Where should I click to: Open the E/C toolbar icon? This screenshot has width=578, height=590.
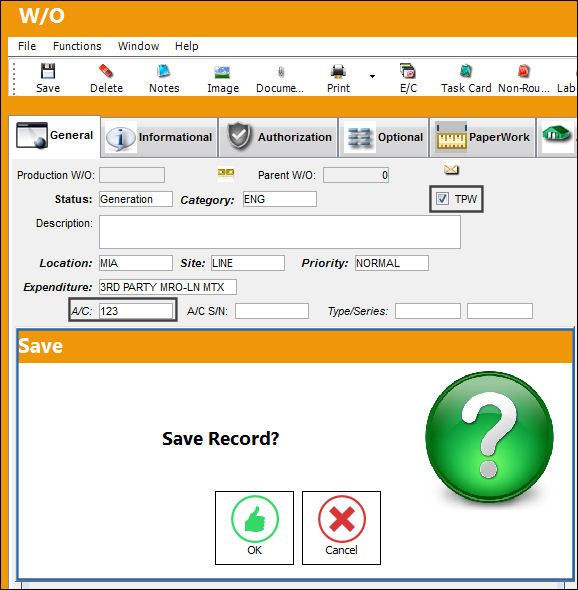coord(408,71)
